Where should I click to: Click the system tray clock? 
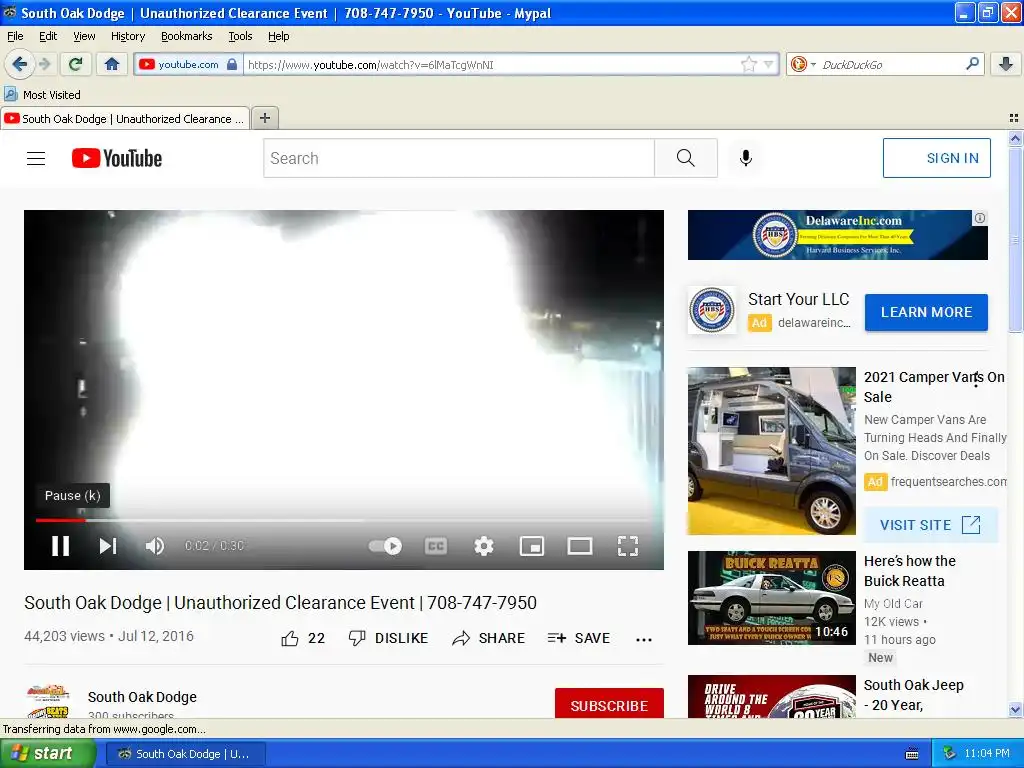(x=987, y=754)
